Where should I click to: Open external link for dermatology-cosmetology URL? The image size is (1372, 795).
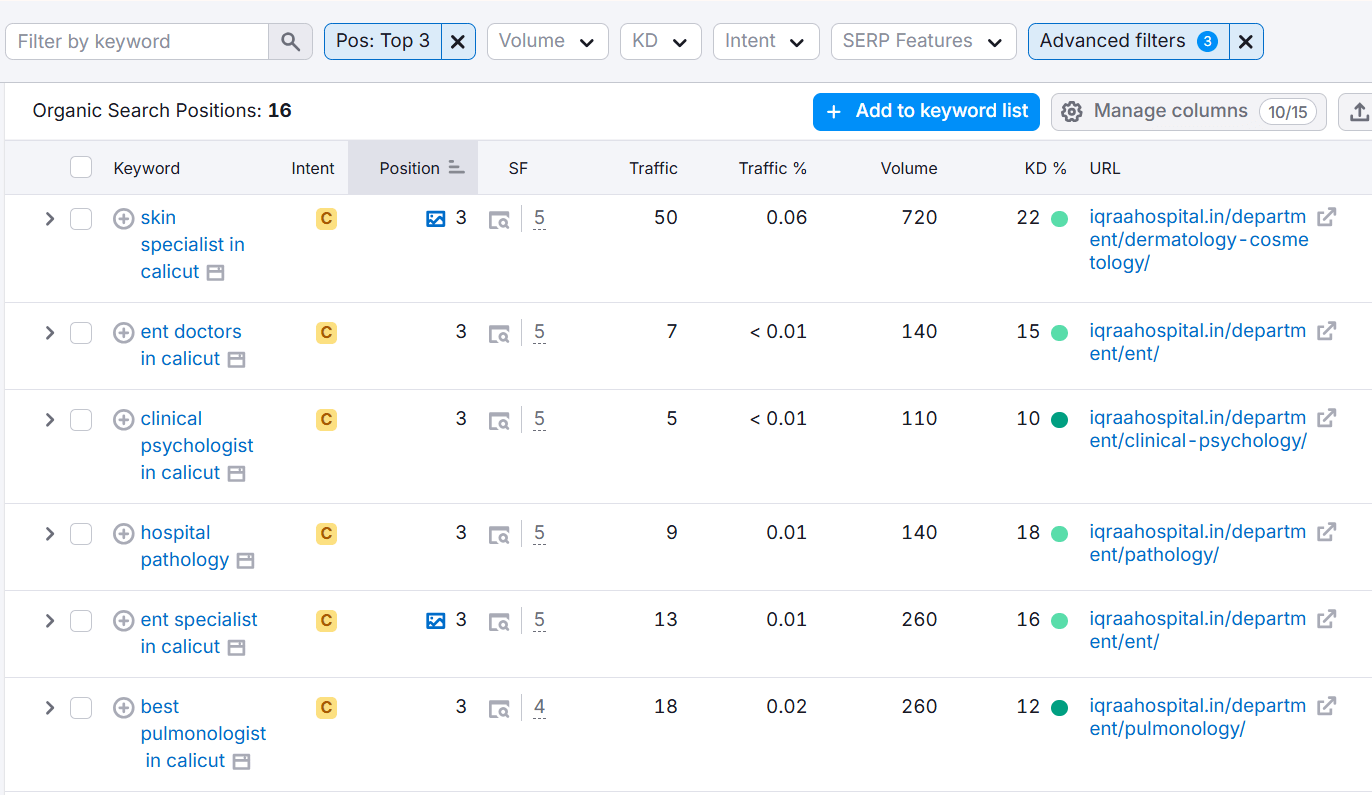(x=1326, y=217)
